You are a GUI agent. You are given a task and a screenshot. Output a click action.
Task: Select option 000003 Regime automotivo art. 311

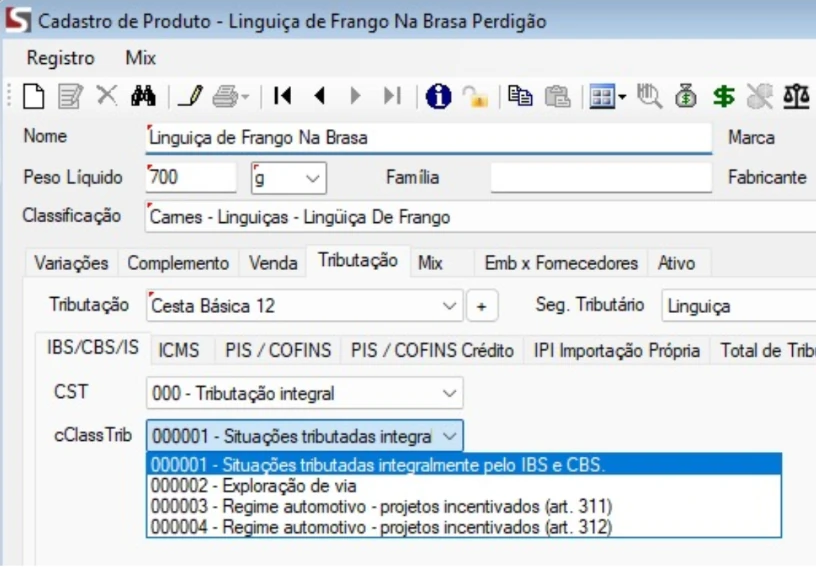464,507
